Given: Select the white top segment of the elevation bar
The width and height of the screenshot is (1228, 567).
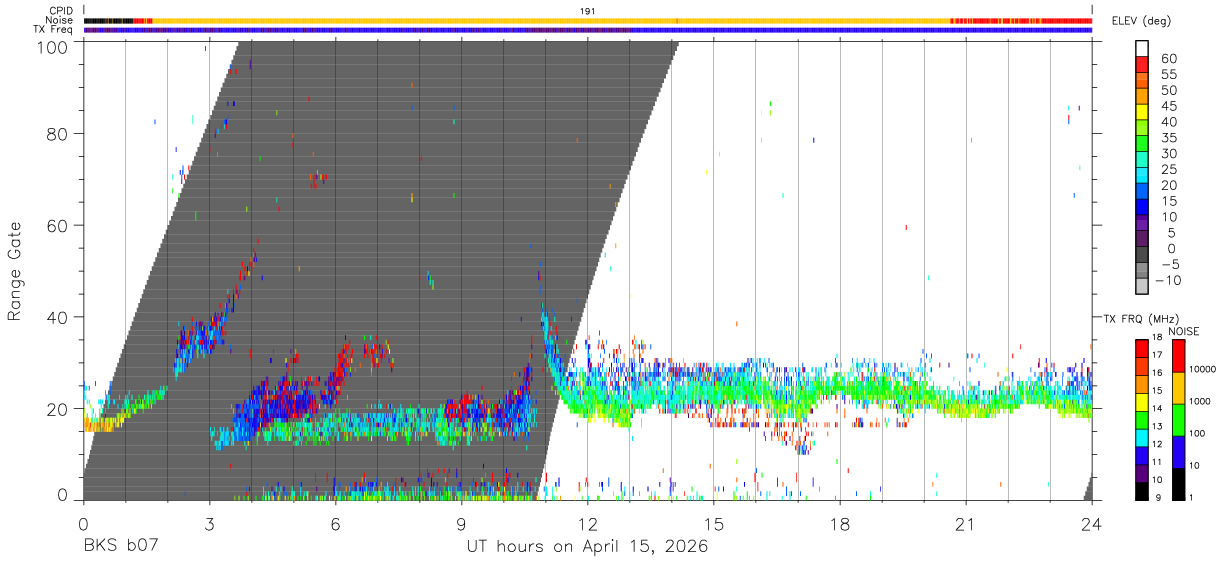Looking at the screenshot, I should [1142, 49].
